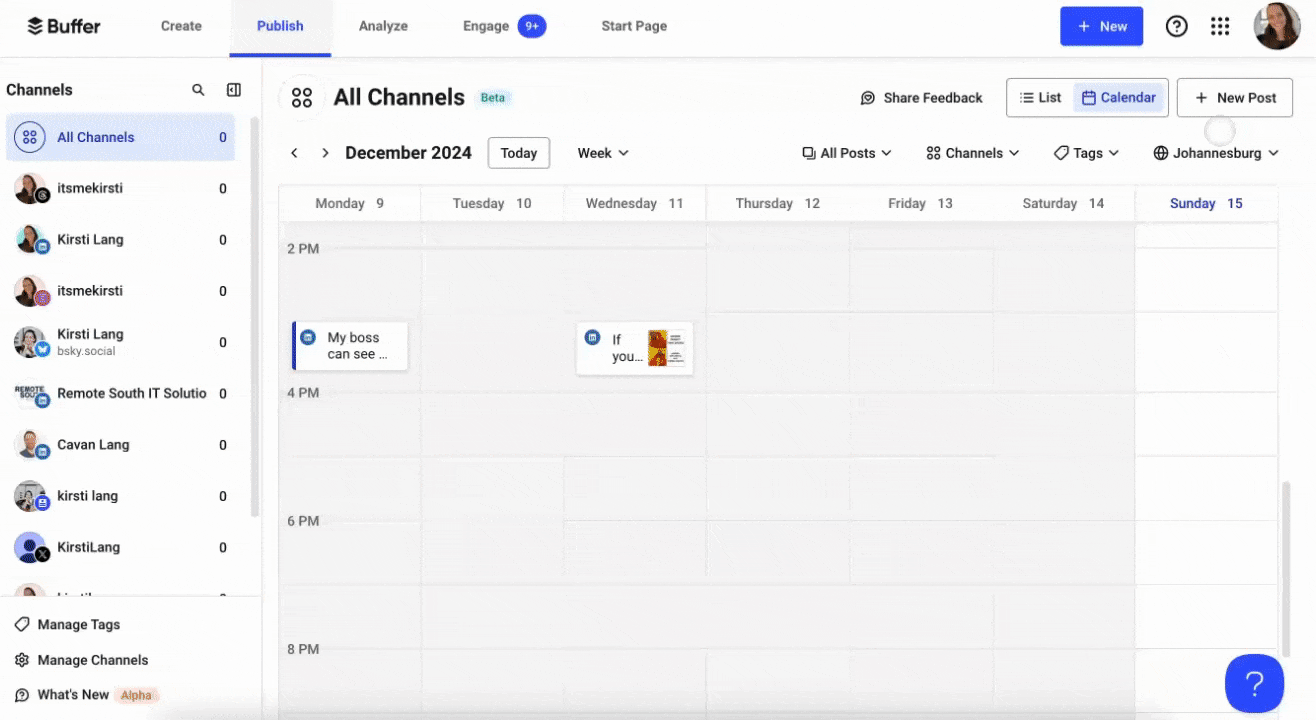Open the Engage section
The height and width of the screenshot is (720, 1316).
click(x=486, y=26)
